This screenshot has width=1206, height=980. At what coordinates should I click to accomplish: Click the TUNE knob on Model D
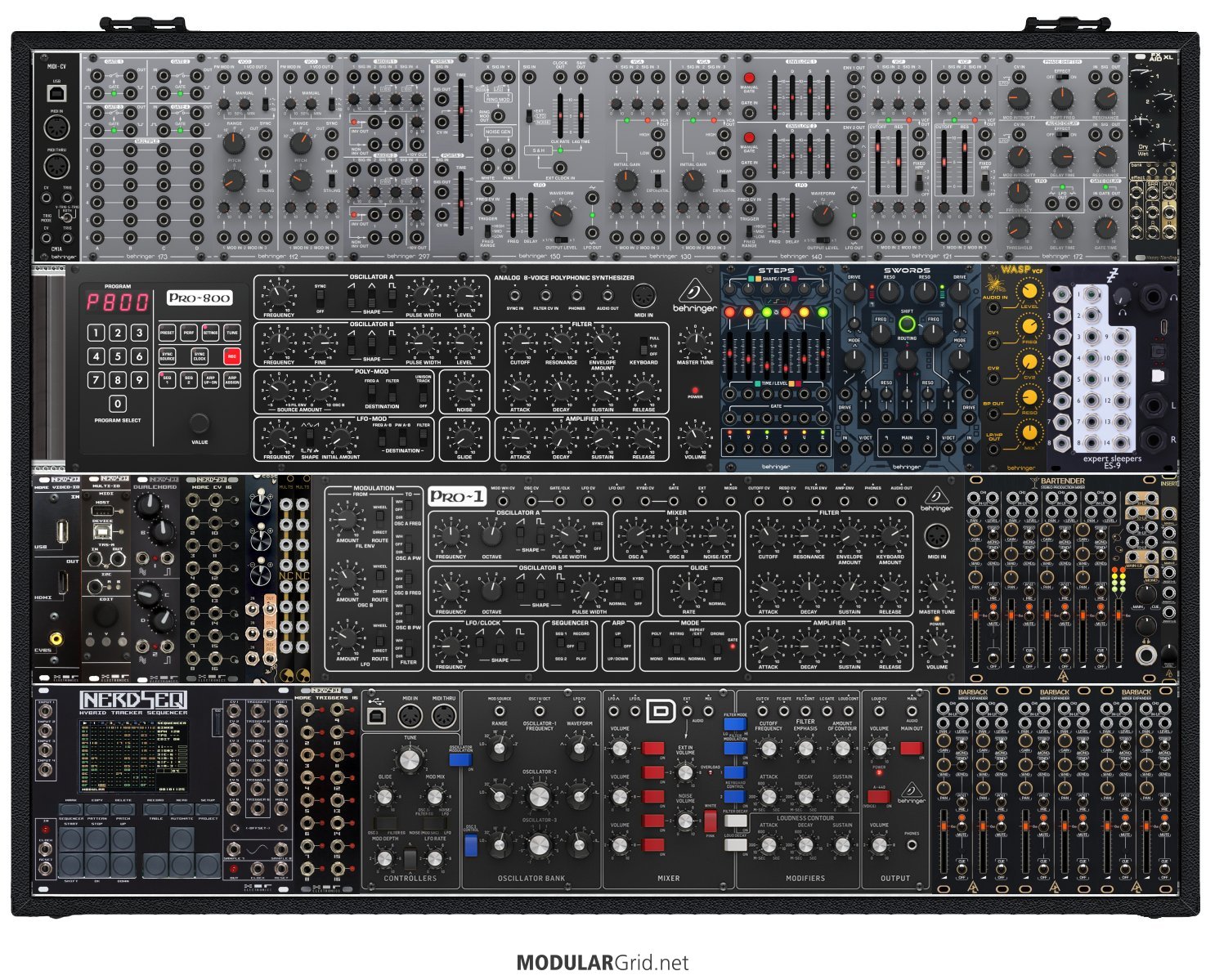[x=410, y=760]
